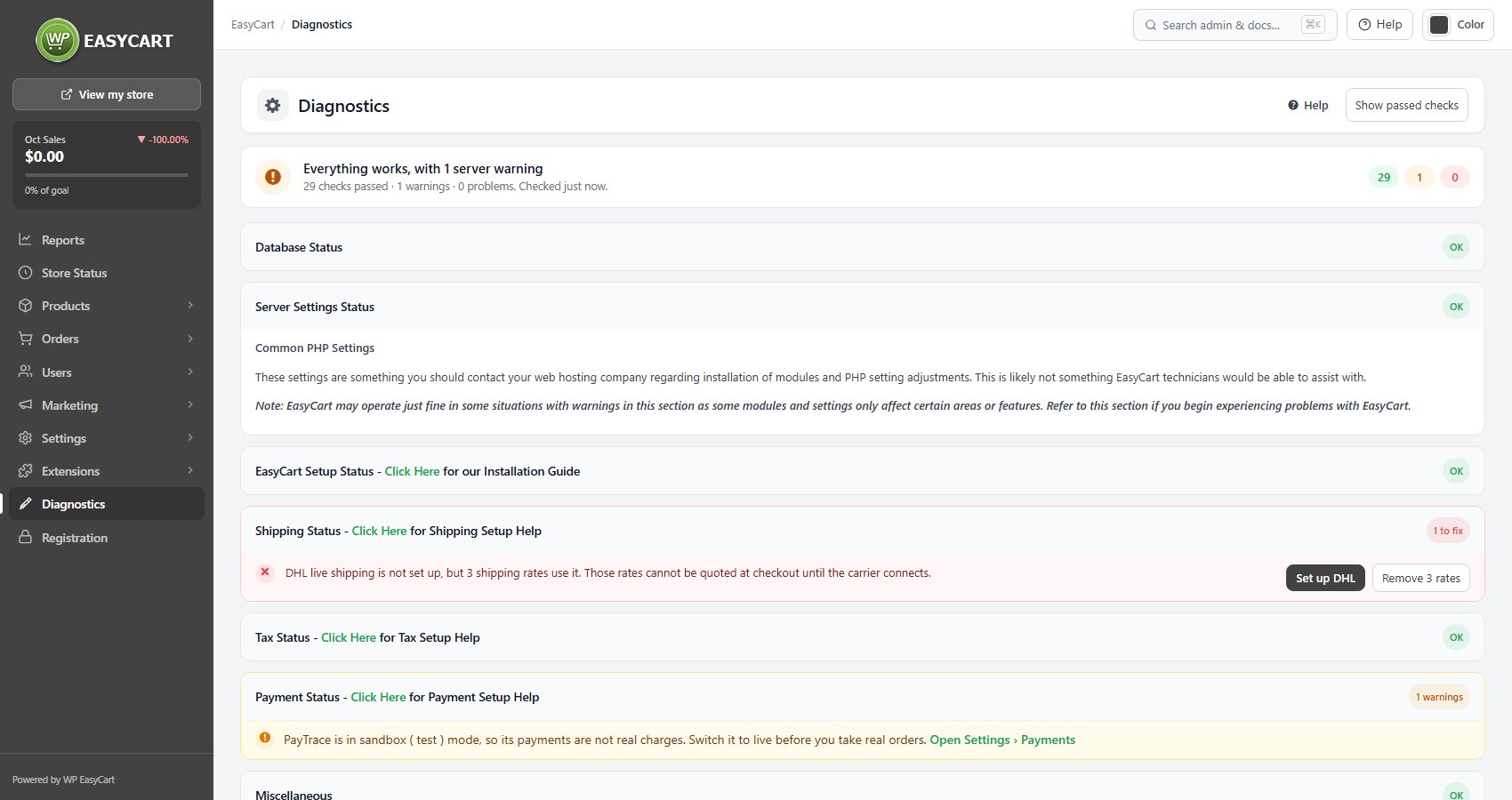Screen dimensions: 1512x800
Task: Click the Reports chart icon in sidebar
Action: 25,239
